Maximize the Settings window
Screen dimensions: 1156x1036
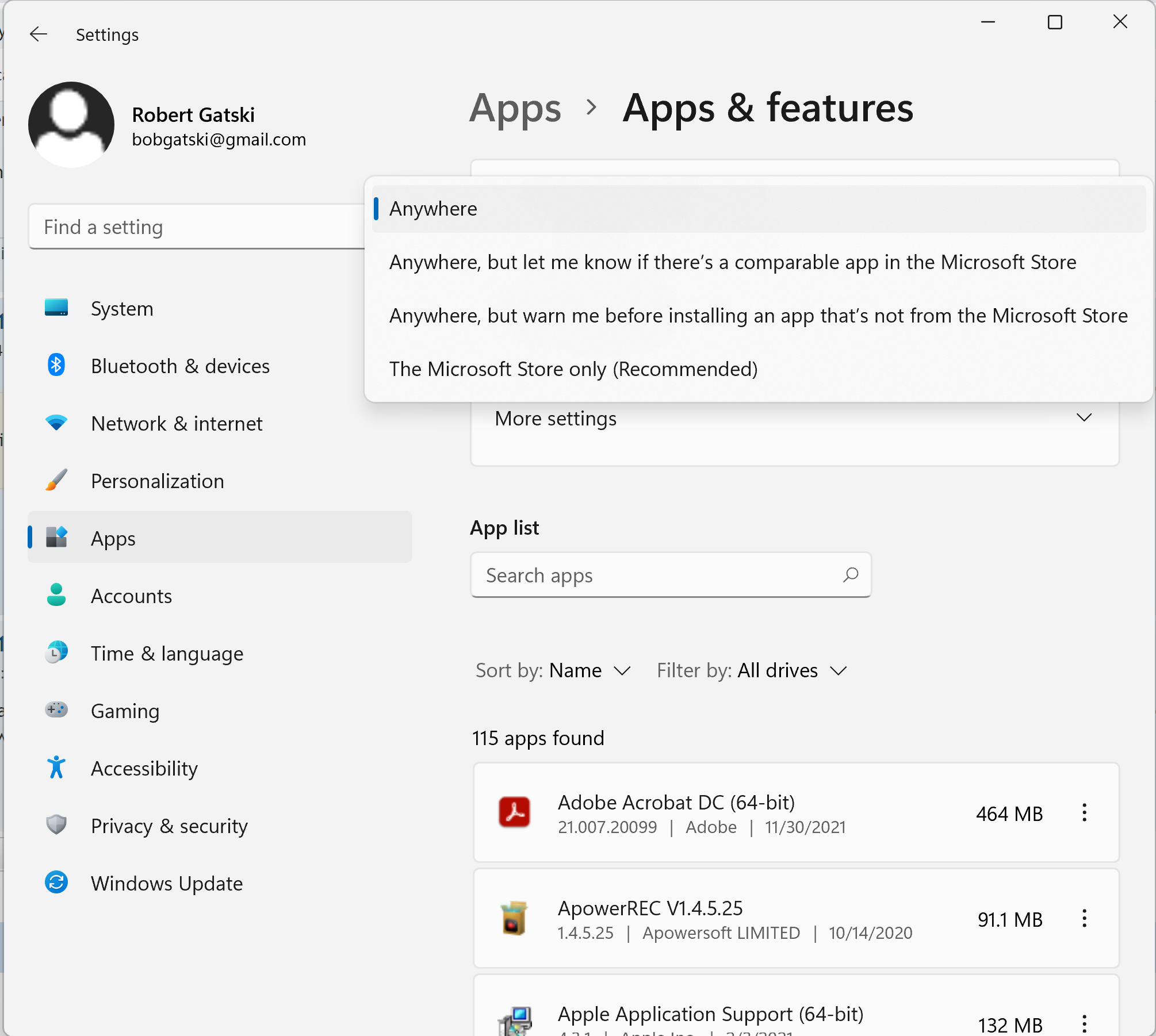(x=1055, y=22)
